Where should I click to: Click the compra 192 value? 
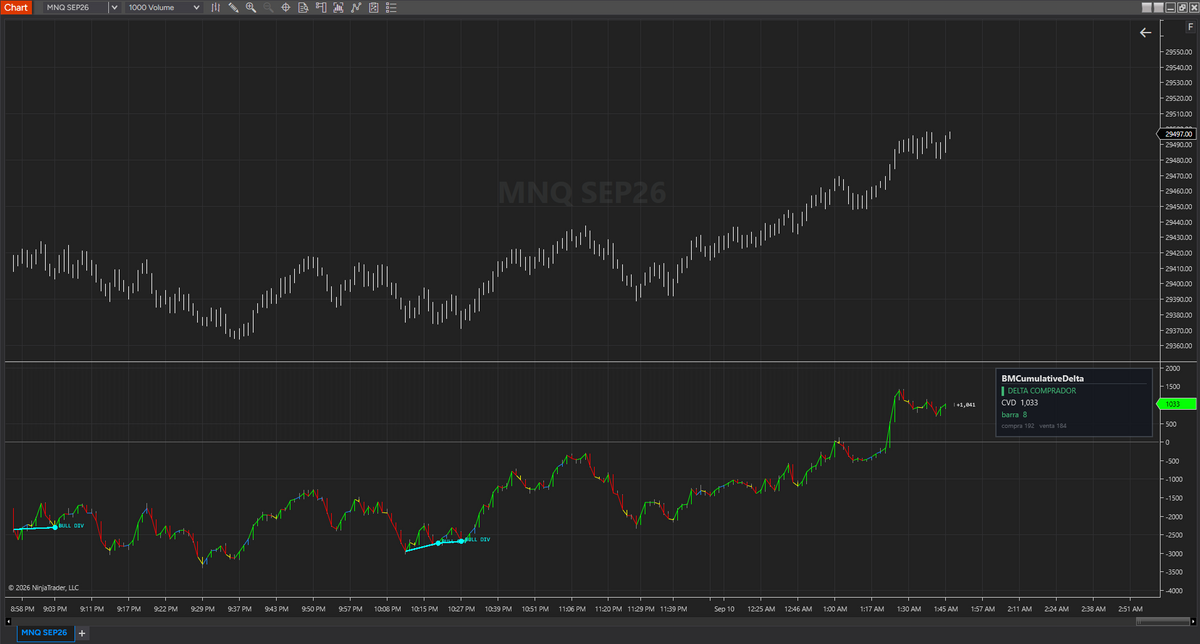pos(1017,426)
